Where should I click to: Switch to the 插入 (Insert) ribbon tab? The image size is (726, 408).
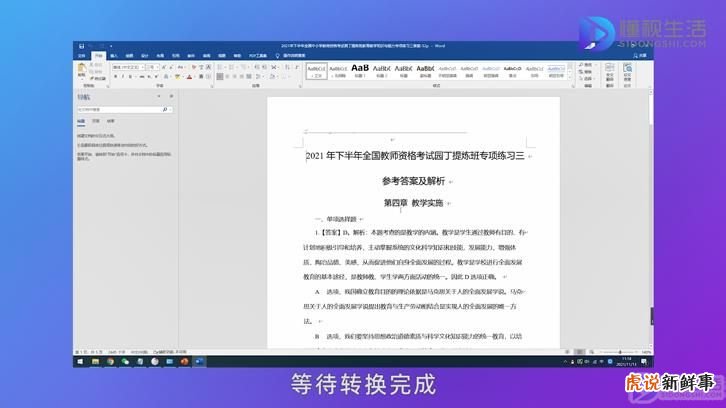[114, 56]
